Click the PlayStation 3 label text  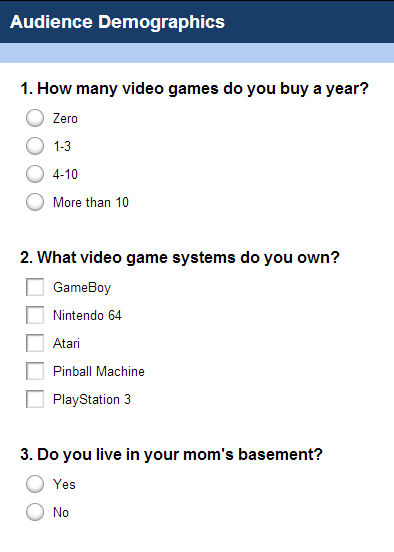[x=92, y=400]
